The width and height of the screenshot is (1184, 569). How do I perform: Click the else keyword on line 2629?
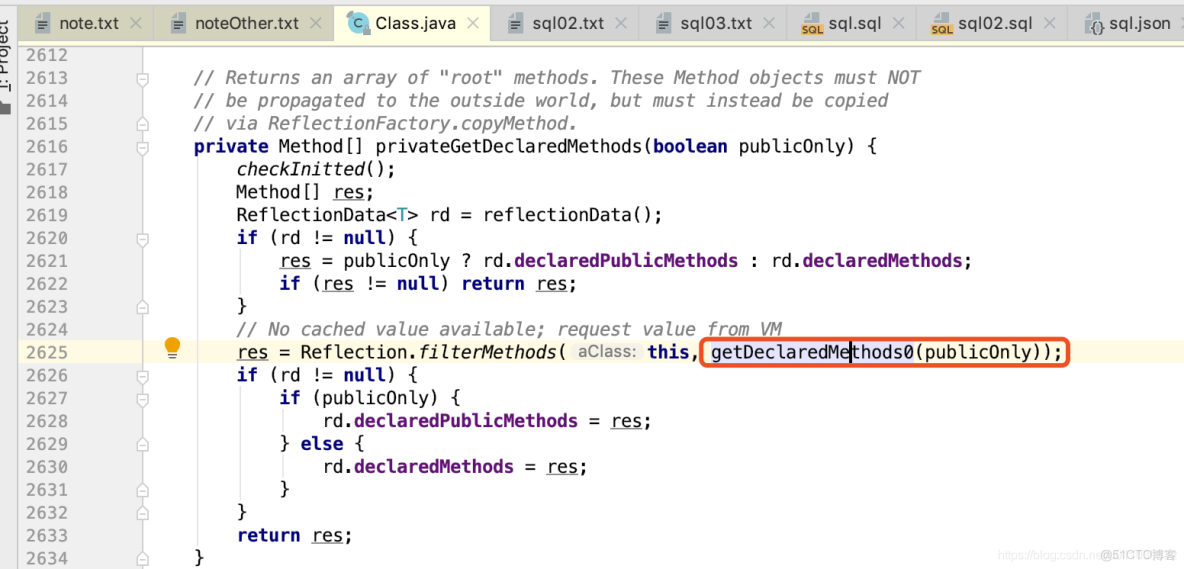(322, 444)
